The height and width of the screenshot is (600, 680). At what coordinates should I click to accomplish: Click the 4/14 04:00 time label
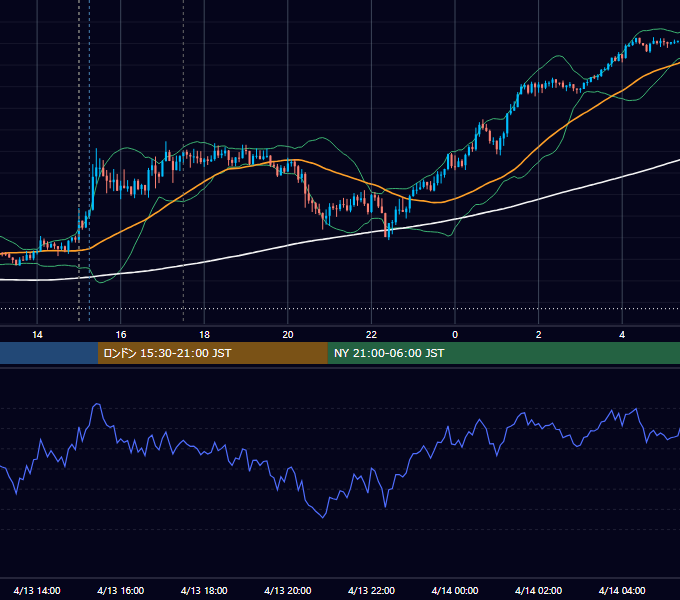(622, 590)
